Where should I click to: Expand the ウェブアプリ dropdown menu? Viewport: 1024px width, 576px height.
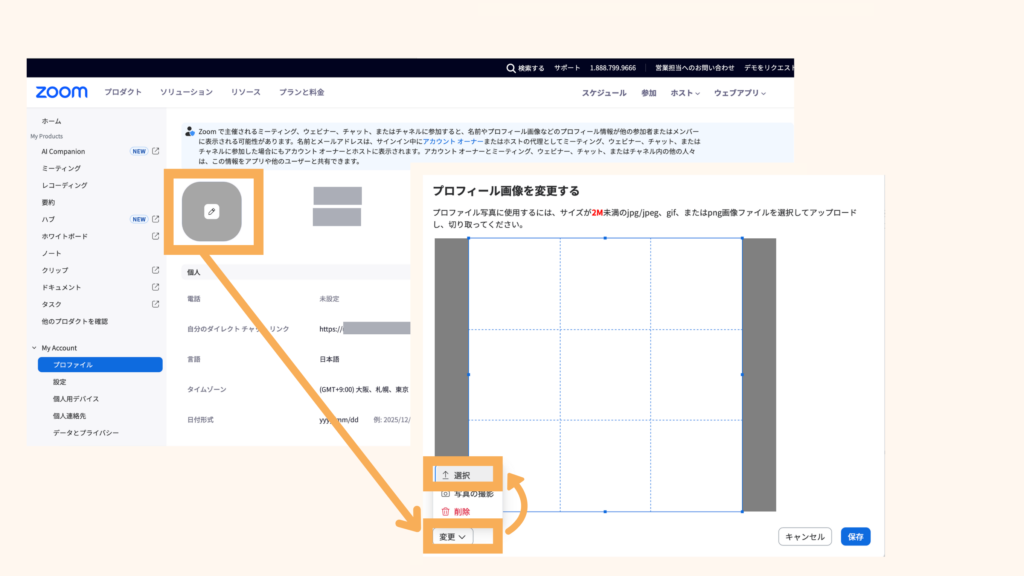point(740,93)
